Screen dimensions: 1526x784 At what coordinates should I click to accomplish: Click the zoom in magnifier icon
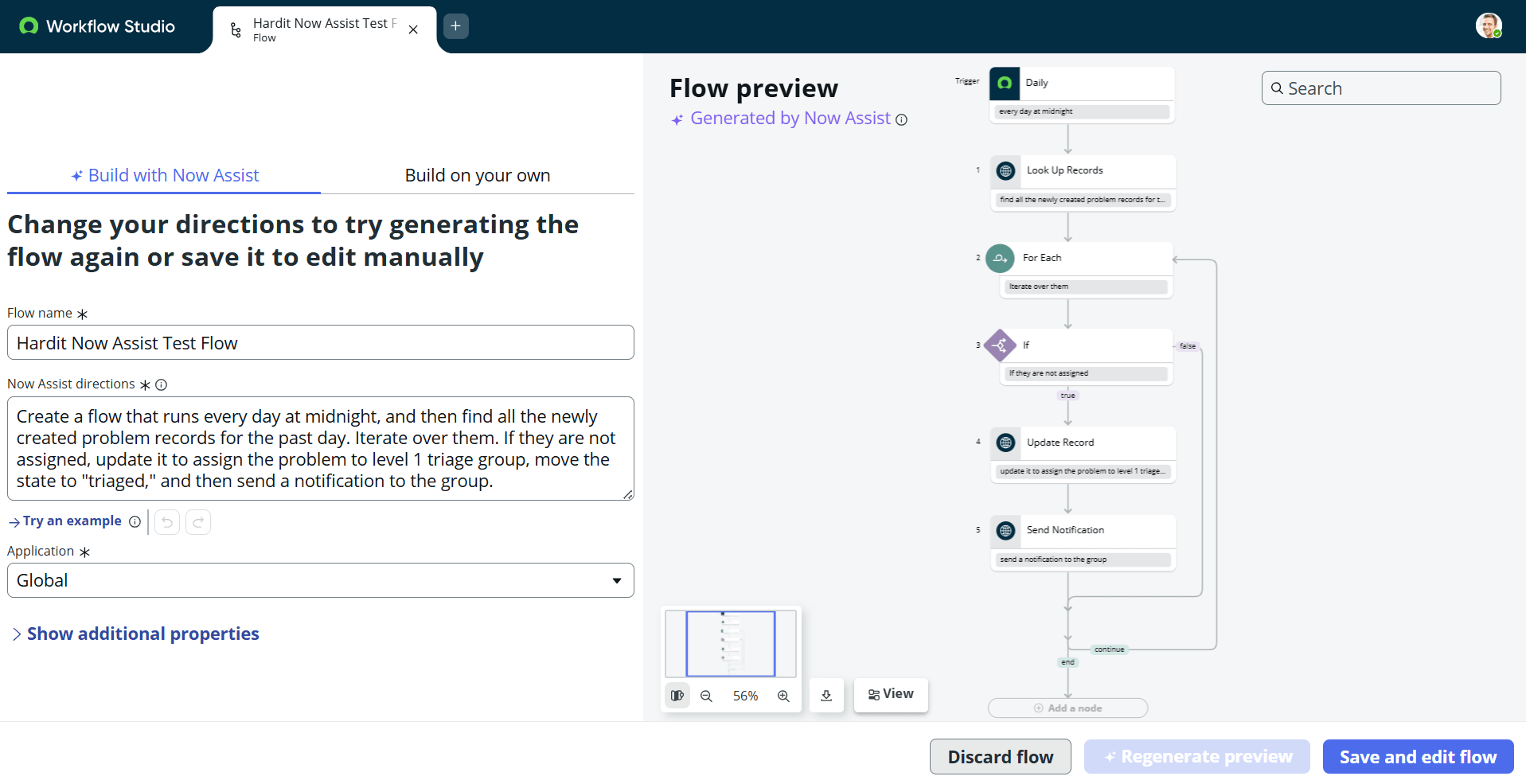pyautogui.click(x=783, y=696)
